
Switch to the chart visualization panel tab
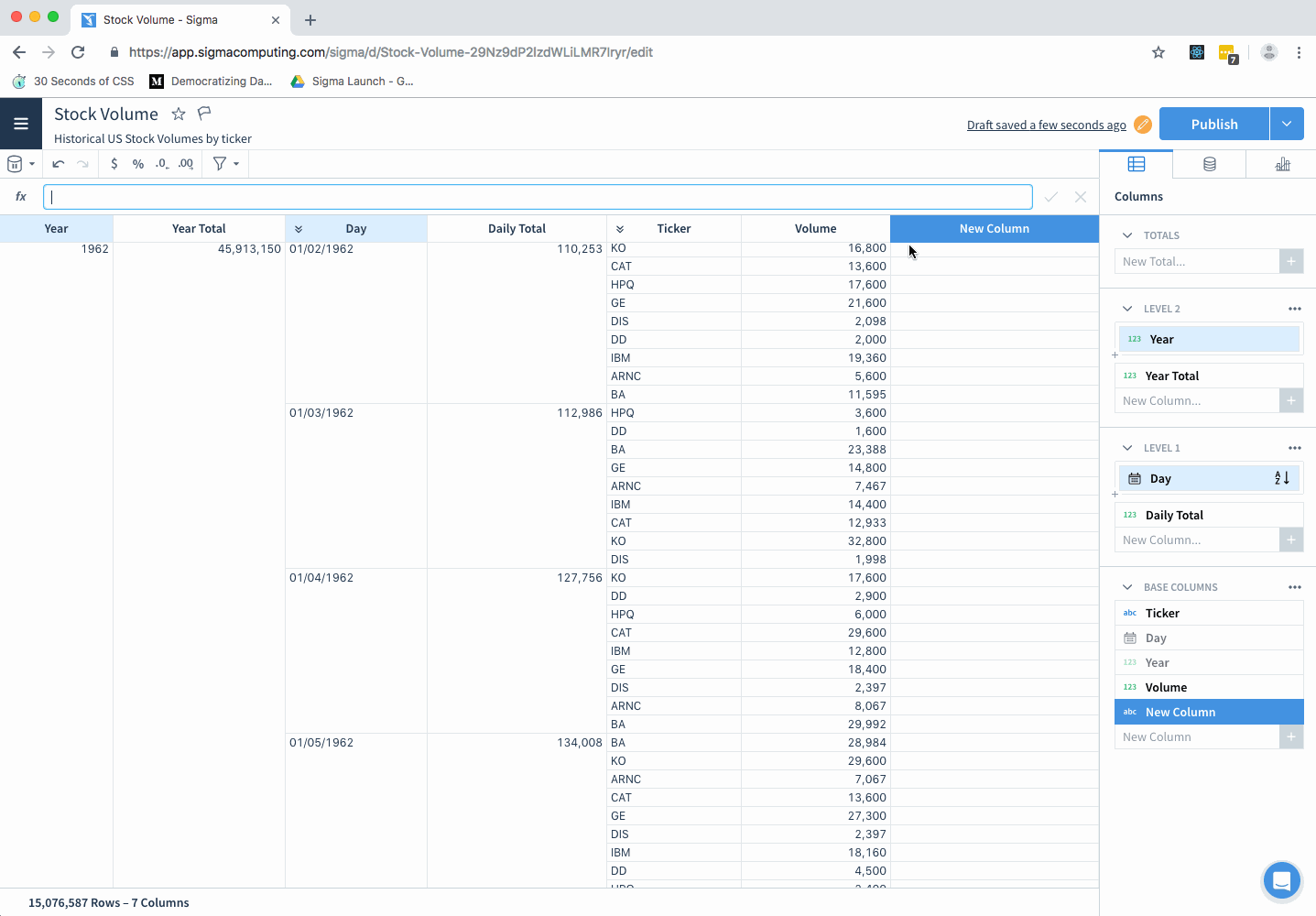pos(1282,164)
